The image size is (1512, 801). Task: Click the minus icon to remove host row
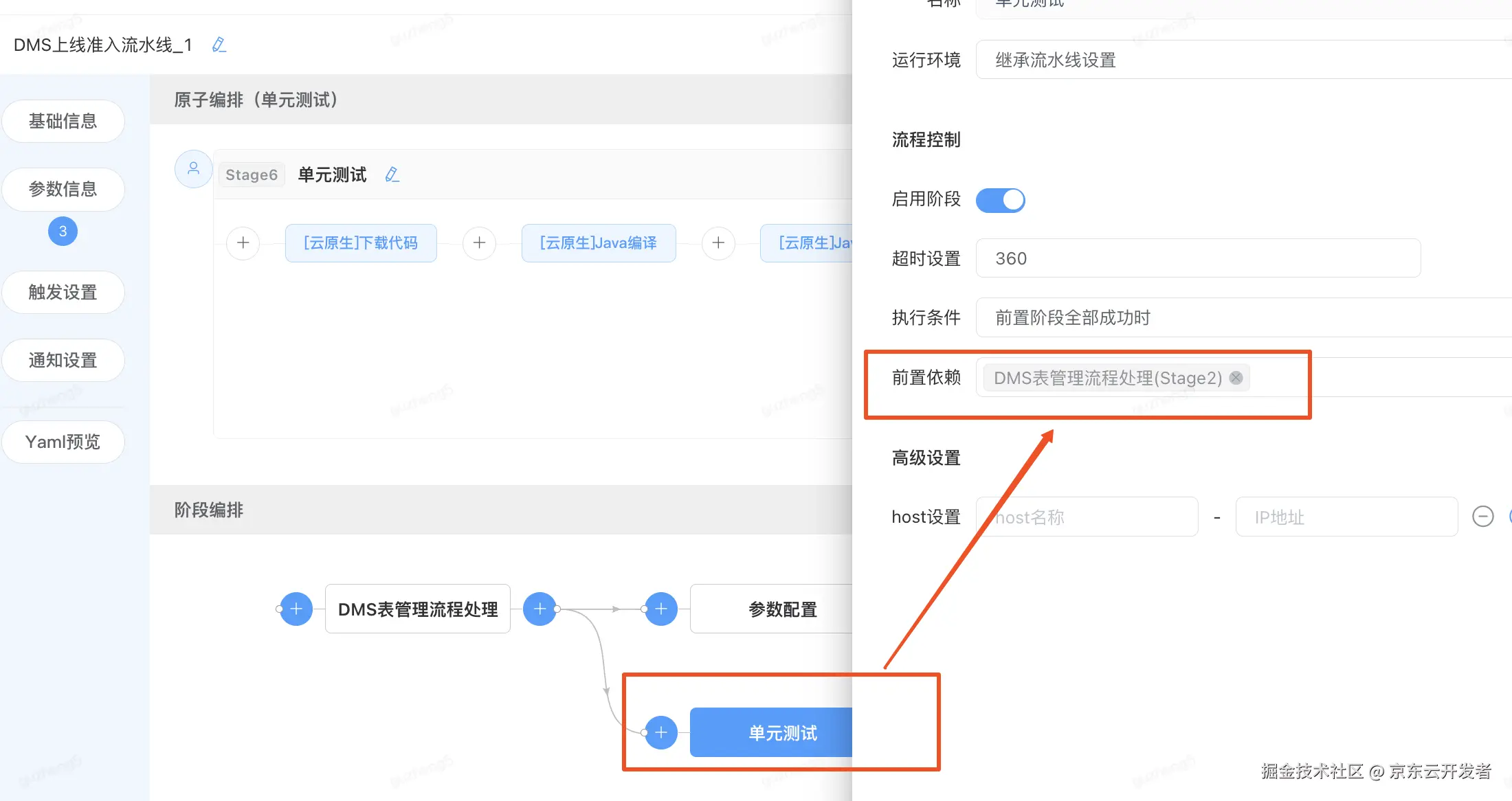click(x=1482, y=517)
